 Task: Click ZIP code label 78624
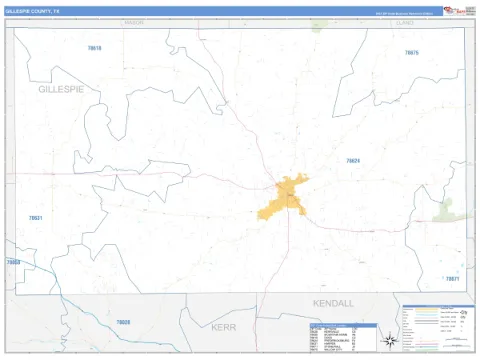[353, 161]
